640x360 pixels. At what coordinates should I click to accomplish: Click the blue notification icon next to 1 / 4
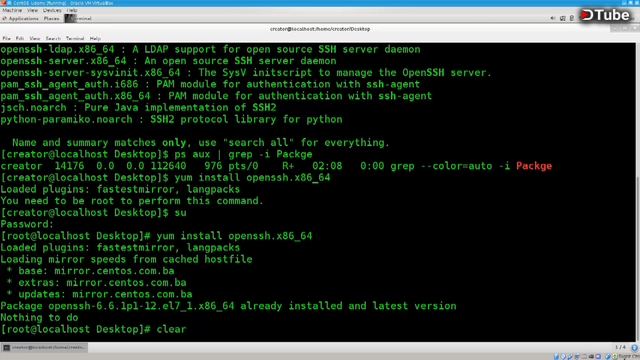tap(634, 347)
